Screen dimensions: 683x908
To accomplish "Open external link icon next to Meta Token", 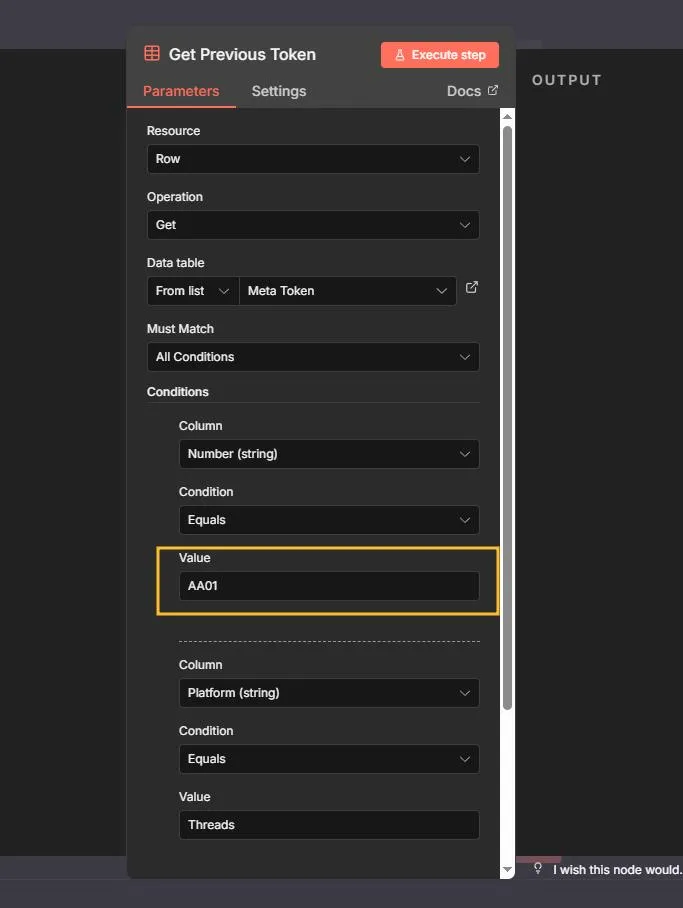I will pos(472,288).
